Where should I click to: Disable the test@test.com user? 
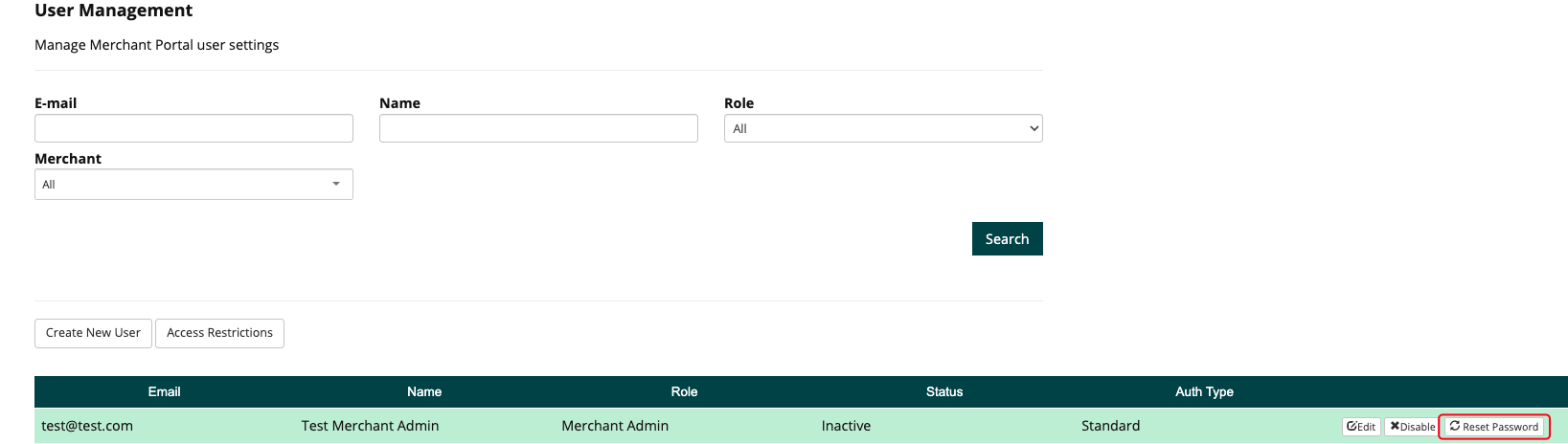tap(1413, 427)
